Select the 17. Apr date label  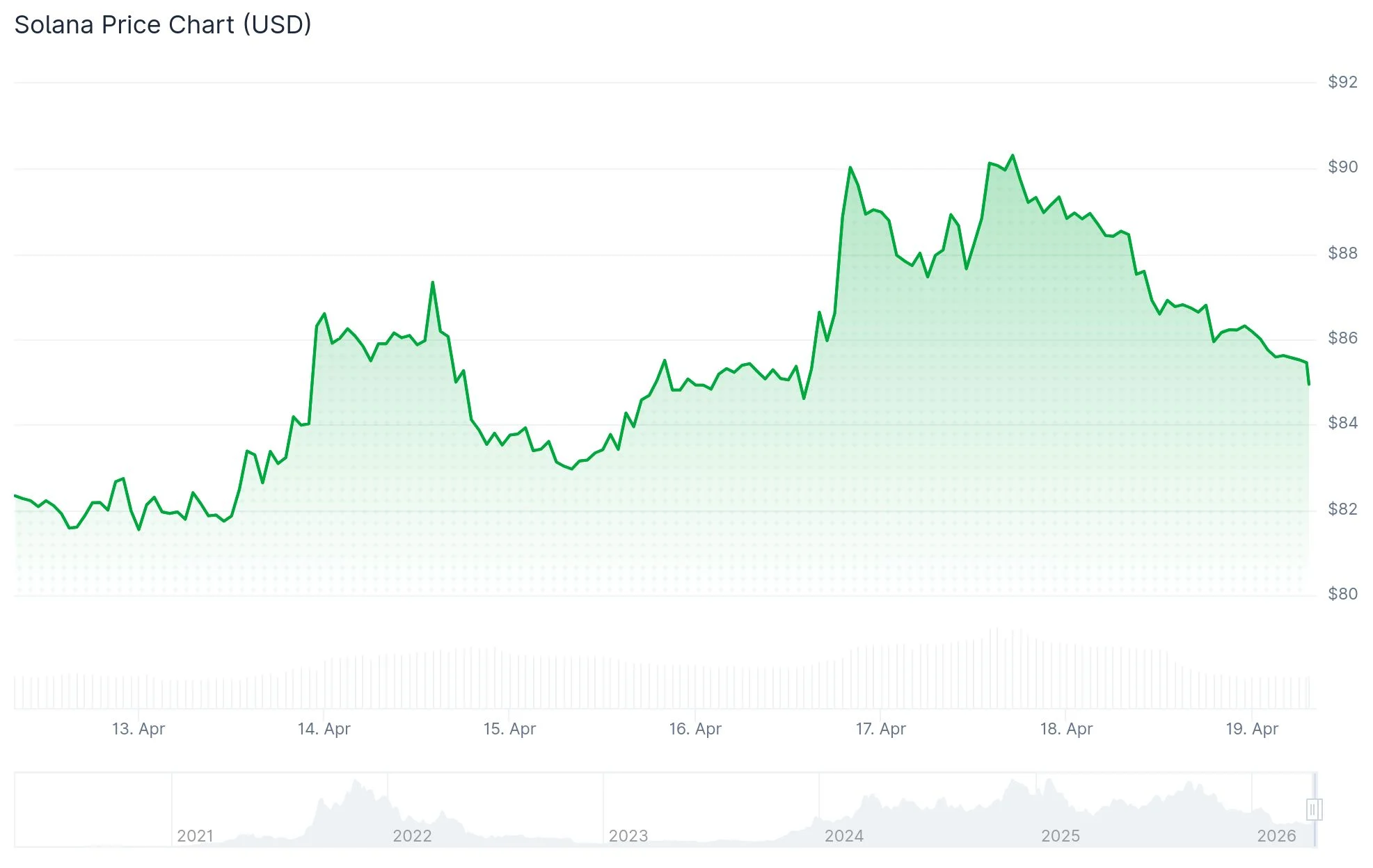pyautogui.click(x=880, y=729)
